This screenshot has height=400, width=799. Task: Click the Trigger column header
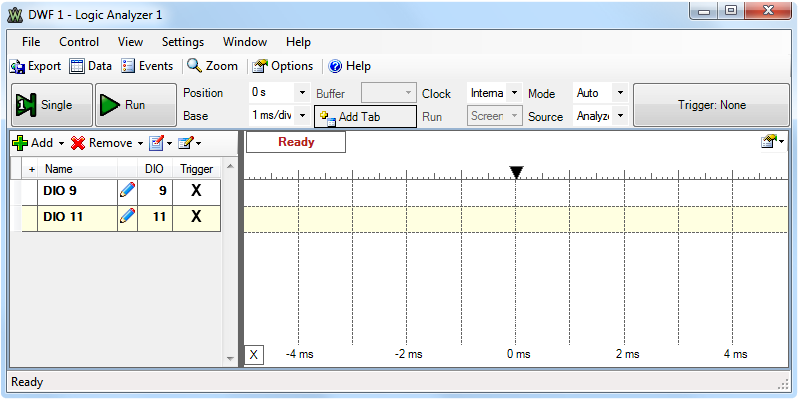pos(197,169)
